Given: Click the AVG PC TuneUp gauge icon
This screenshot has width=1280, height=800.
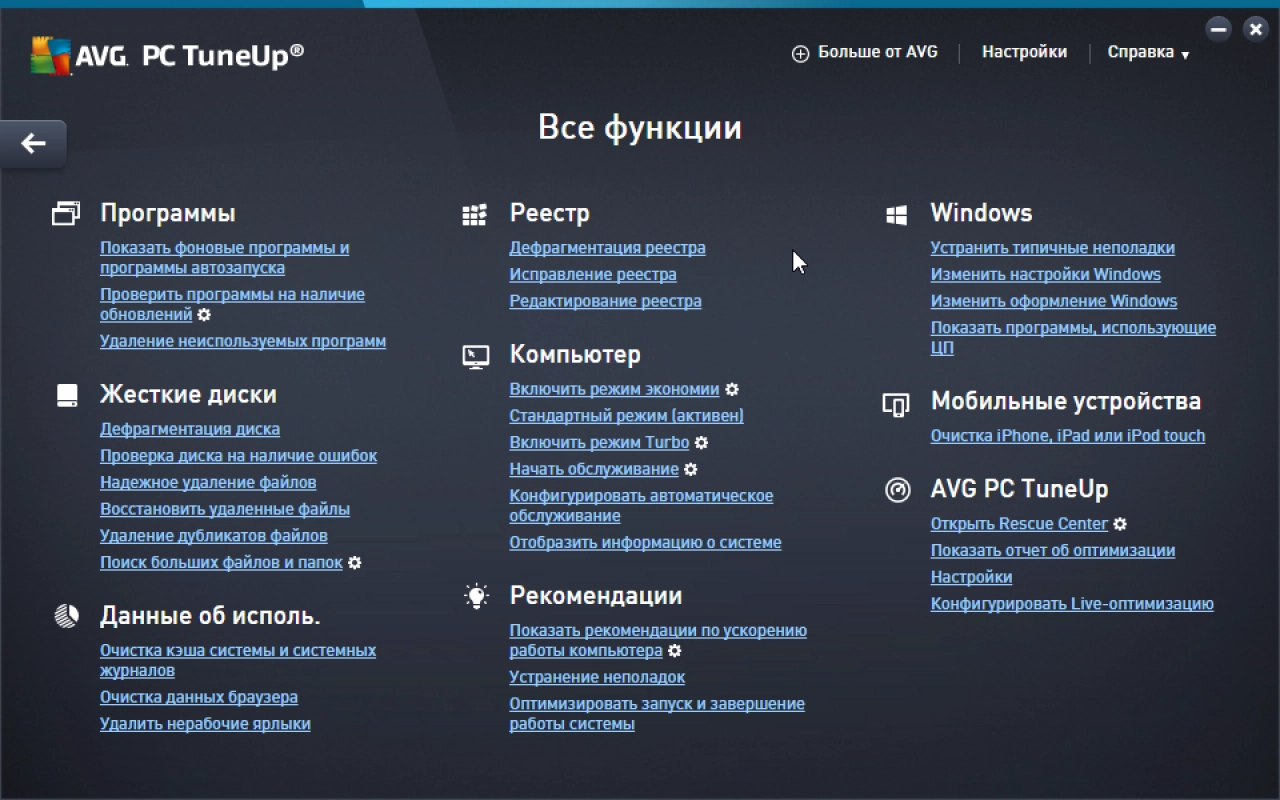Looking at the screenshot, I should 897,490.
